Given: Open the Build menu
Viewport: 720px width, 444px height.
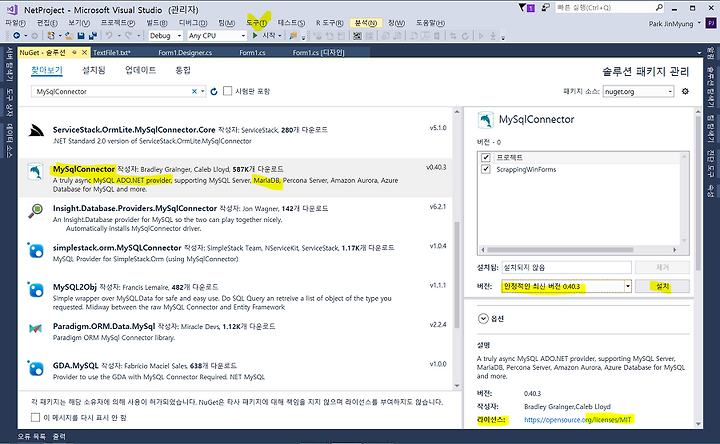Looking at the screenshot, I should point(157,23).
